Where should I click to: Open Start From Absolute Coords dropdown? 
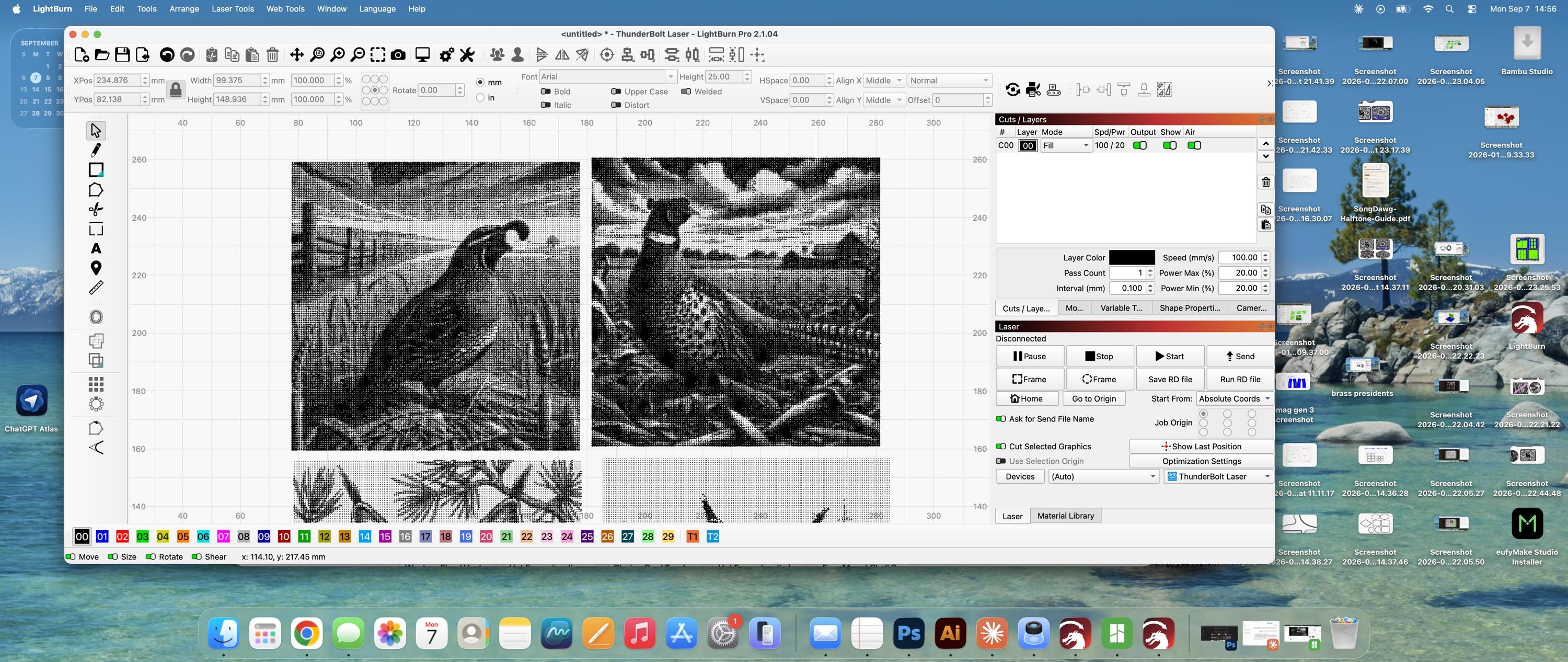coord(1235,398)
